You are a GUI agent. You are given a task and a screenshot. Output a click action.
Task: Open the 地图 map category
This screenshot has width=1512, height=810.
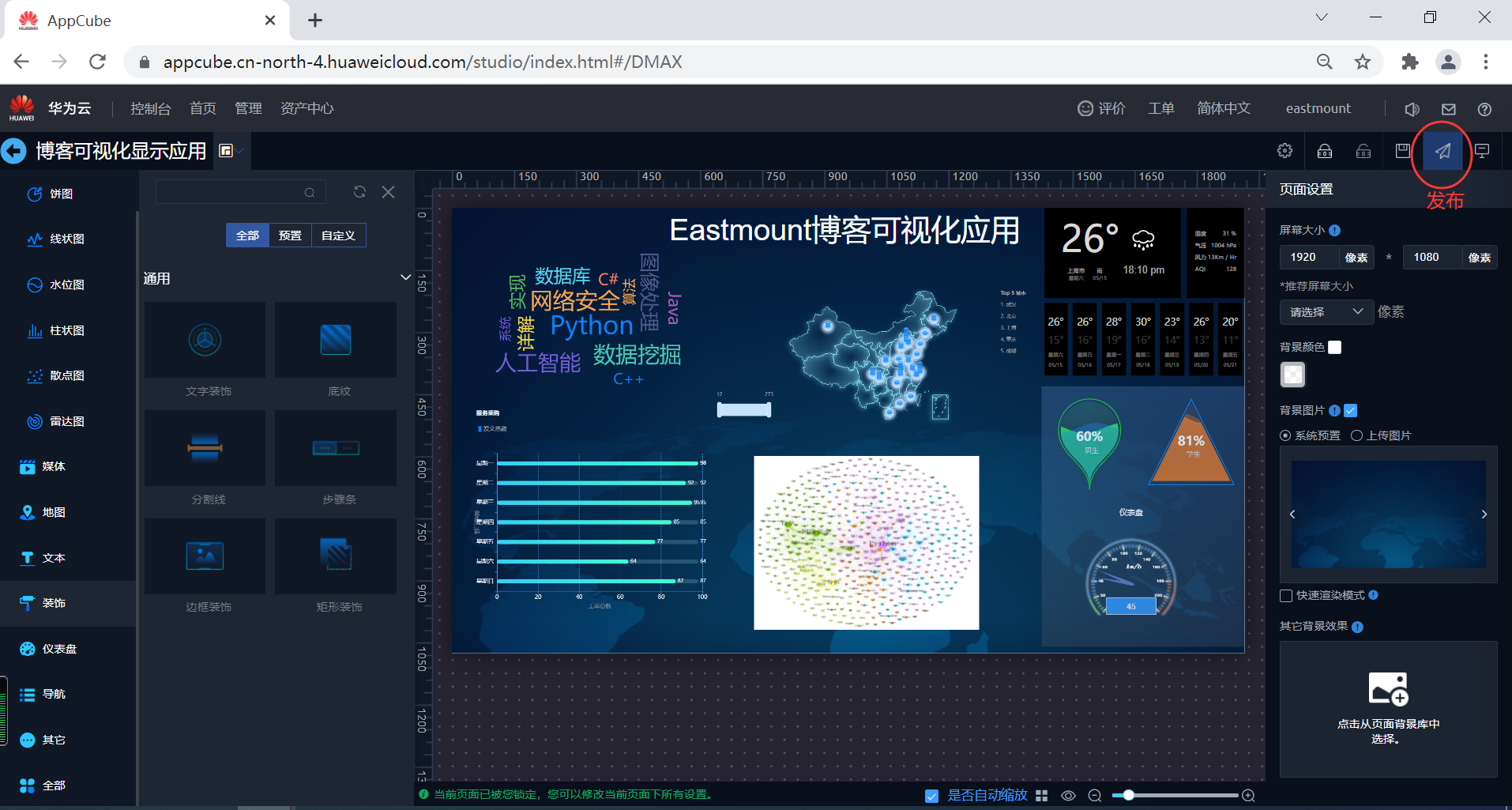[x=43, y=512]
